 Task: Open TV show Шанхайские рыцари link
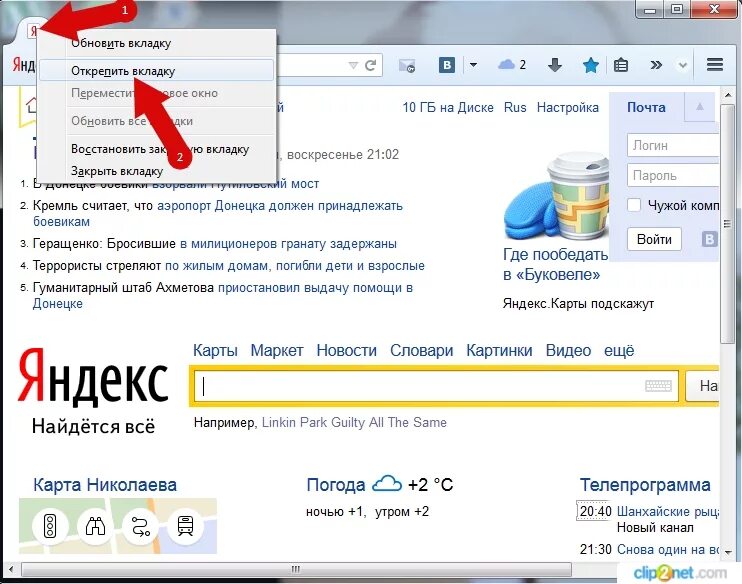coord(668,512)
